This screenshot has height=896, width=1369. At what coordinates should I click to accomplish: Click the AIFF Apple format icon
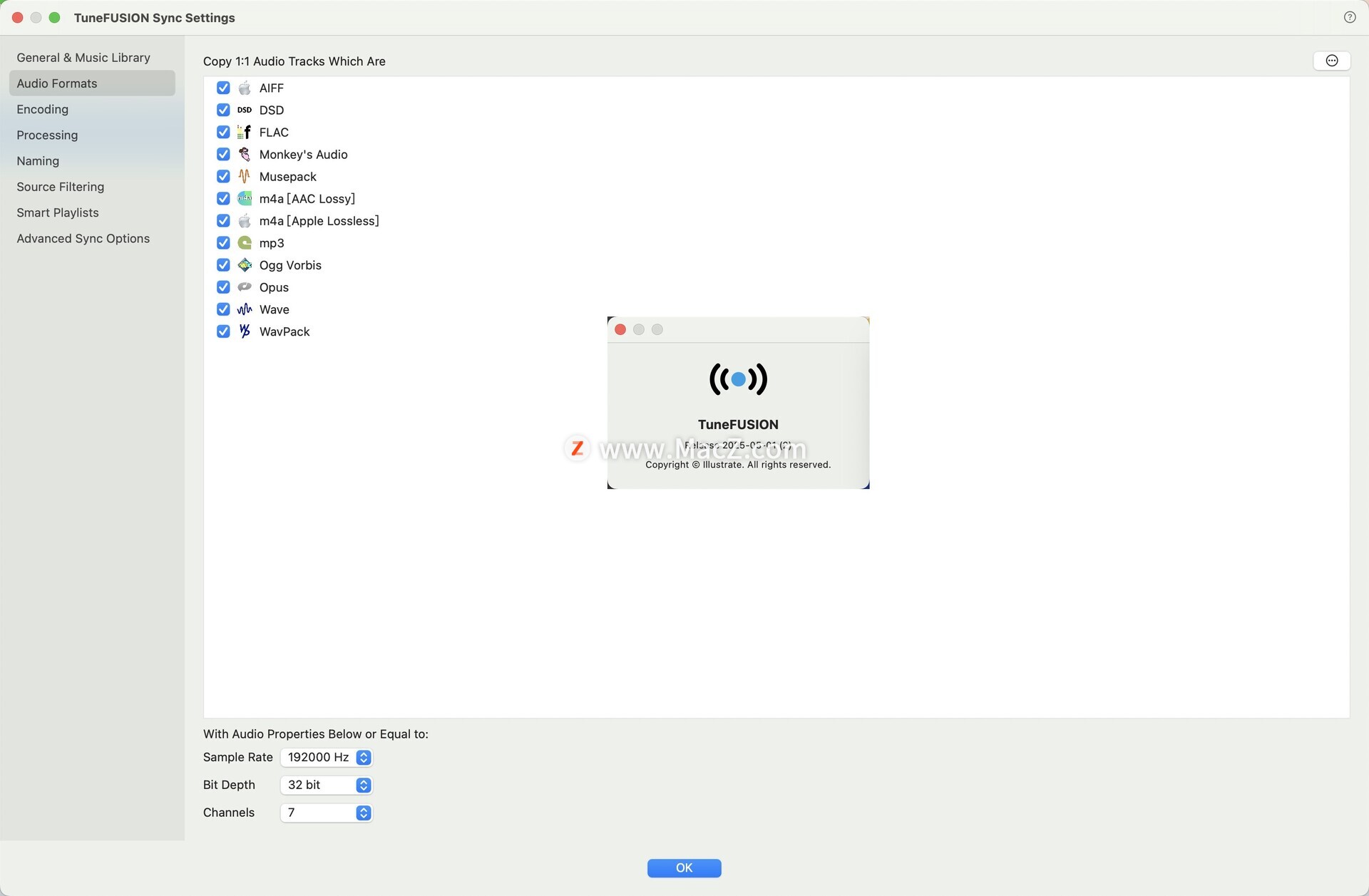click(245, 88)
